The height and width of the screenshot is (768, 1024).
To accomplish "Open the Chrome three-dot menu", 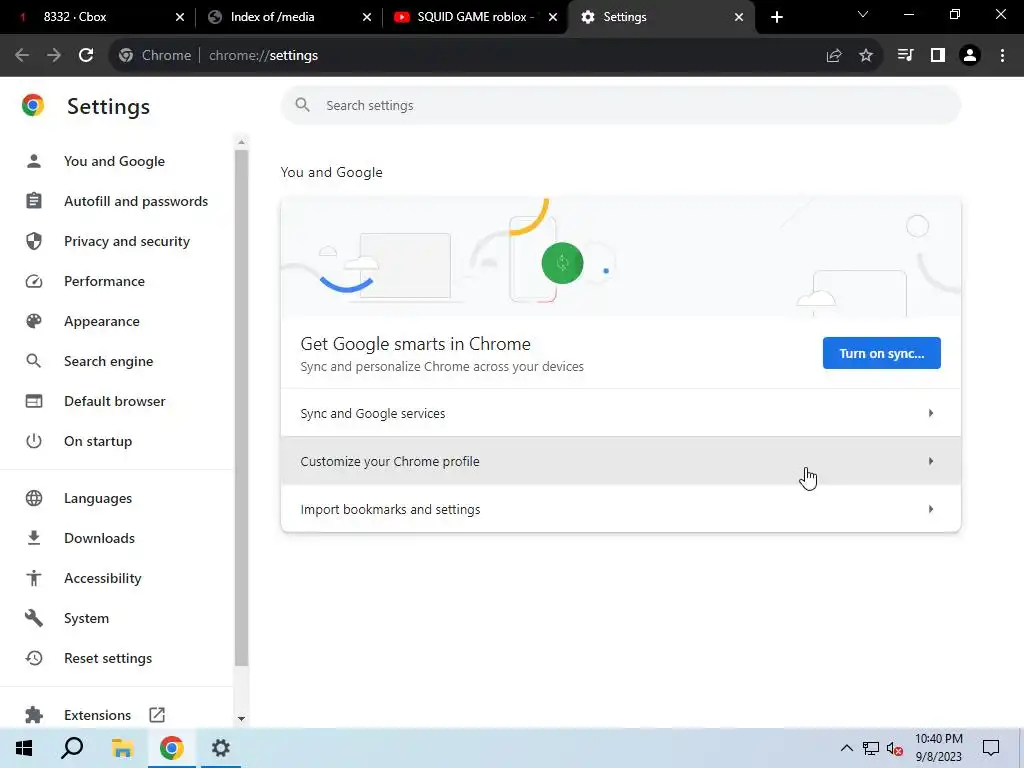I will click(1002, 56).
